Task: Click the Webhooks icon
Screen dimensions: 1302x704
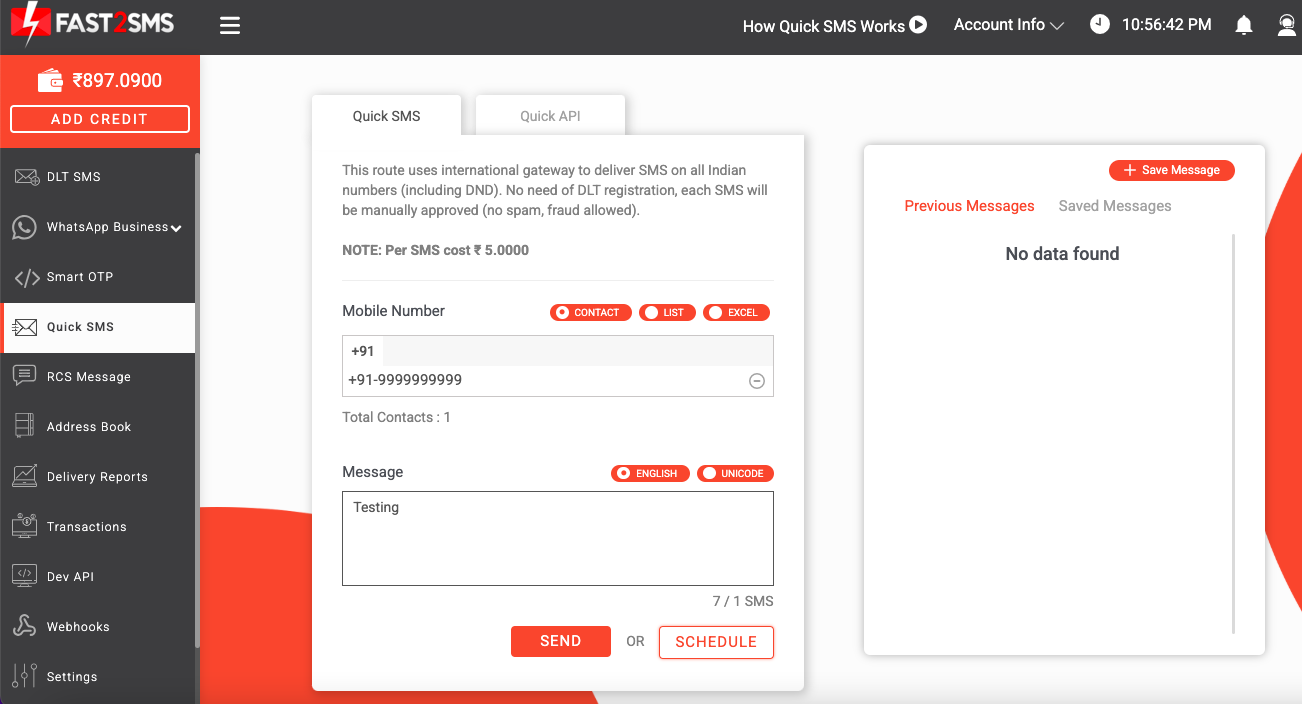Action: (x=25, y=626)
